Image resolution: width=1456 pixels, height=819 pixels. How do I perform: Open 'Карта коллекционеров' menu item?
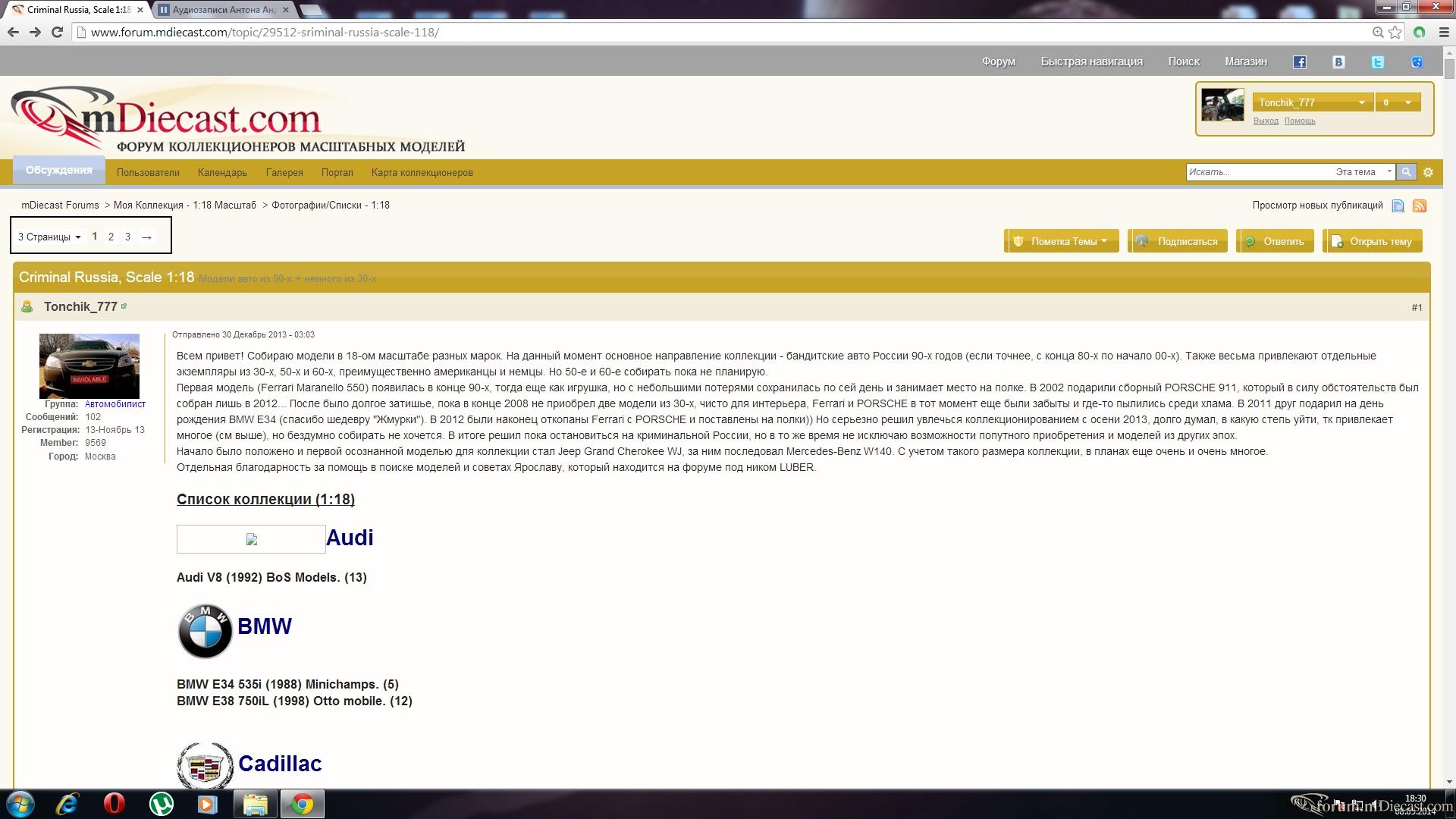[x=422, y=173]
